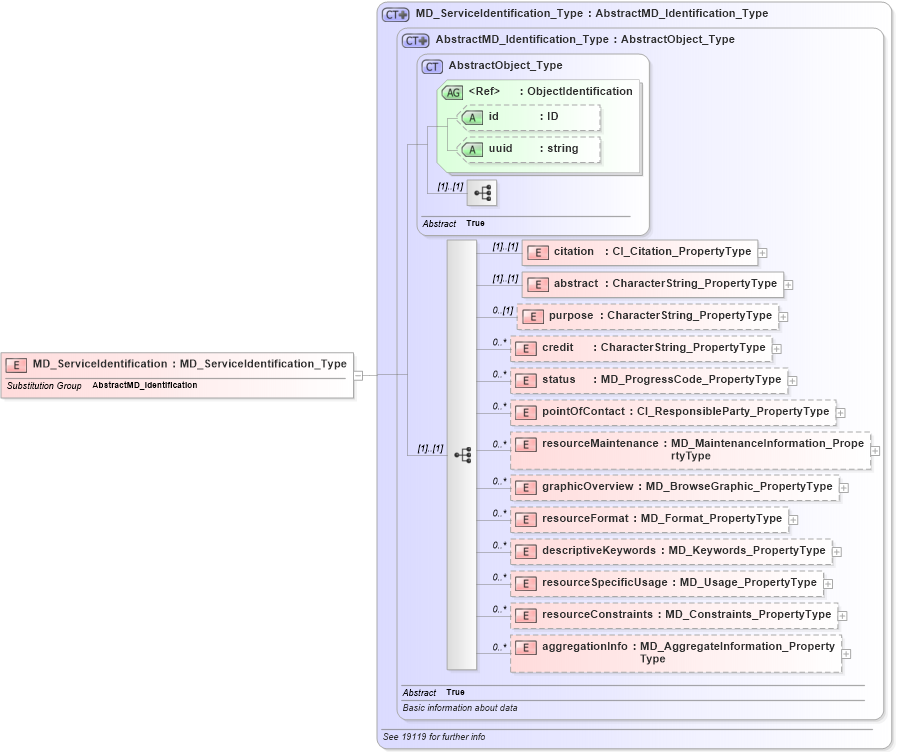
Task: Click the E icon of MD_ServiceIdentification element
Action: pyautogui.click(x=17, y=363)
